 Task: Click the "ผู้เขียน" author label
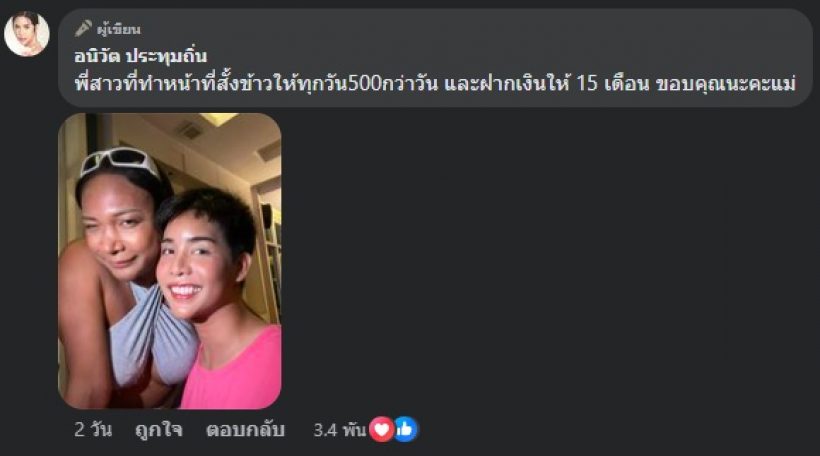point(119,29)
